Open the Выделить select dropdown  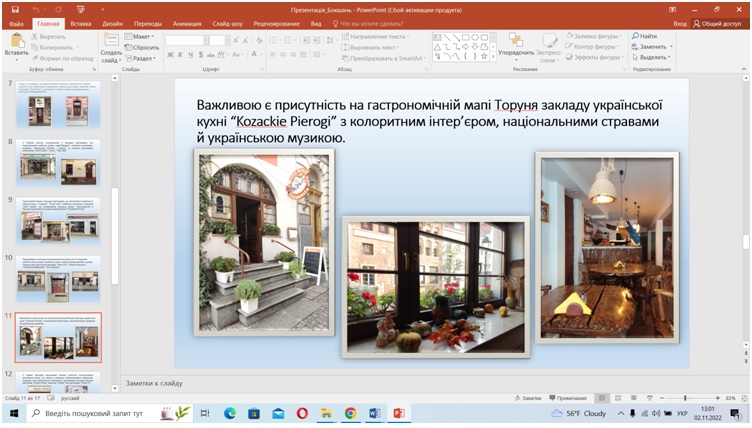tap(652, 57)
